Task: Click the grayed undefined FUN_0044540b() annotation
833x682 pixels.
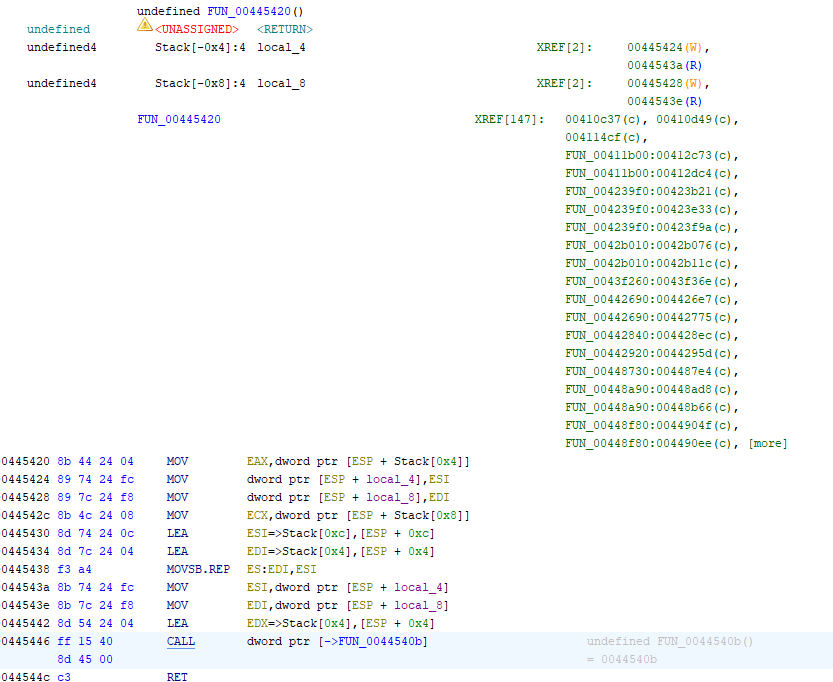Action: tap(670, 642)
